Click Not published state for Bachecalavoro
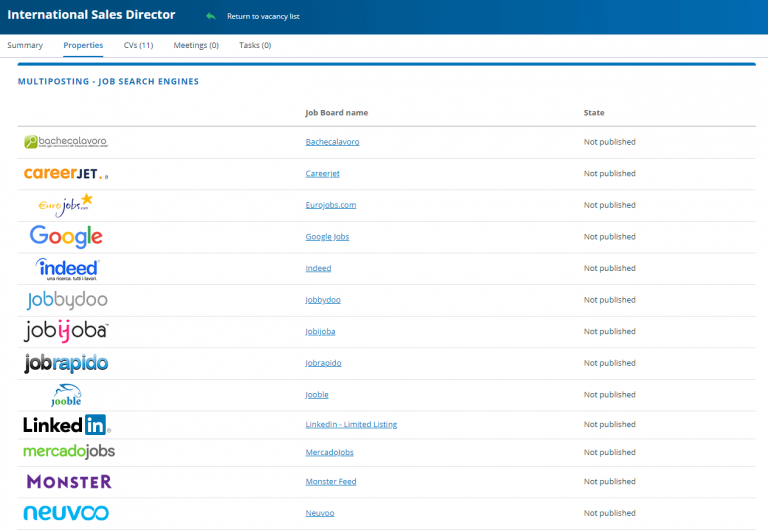 [x=609, y=142]
